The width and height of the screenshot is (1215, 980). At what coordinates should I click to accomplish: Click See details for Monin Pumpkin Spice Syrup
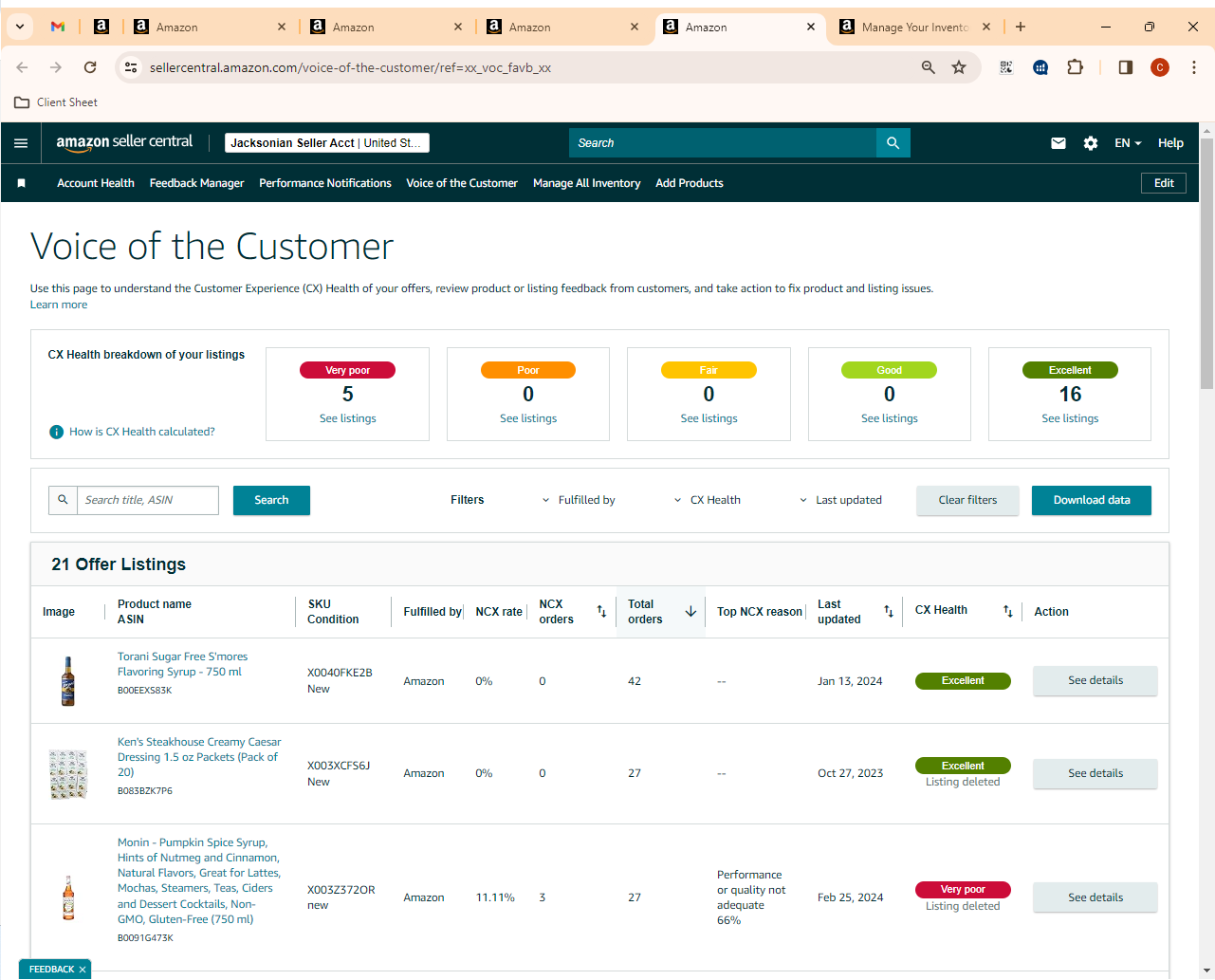[x=1095, y=897]
